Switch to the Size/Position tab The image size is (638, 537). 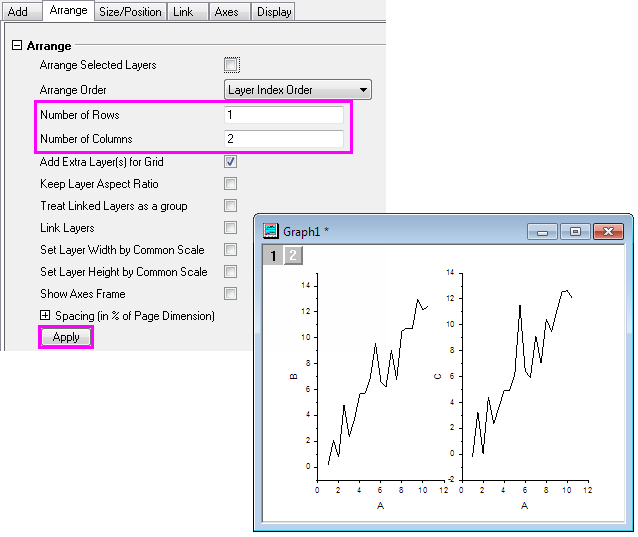click(130, 12)
